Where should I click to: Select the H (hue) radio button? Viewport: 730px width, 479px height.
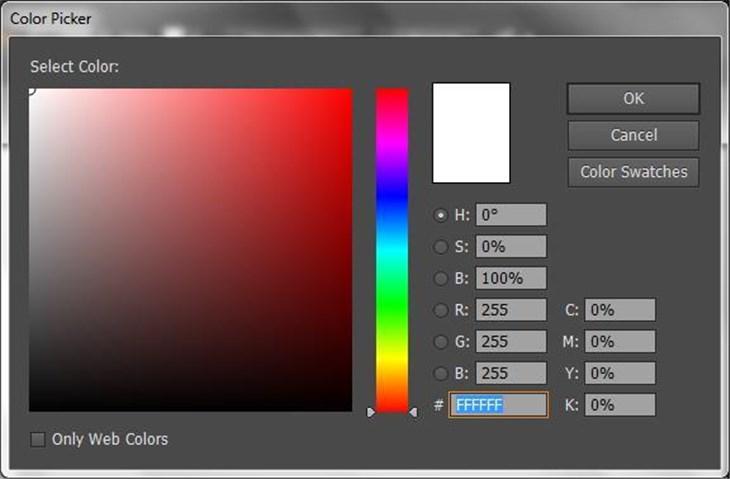pyautogui.click(x=440, y=215)
